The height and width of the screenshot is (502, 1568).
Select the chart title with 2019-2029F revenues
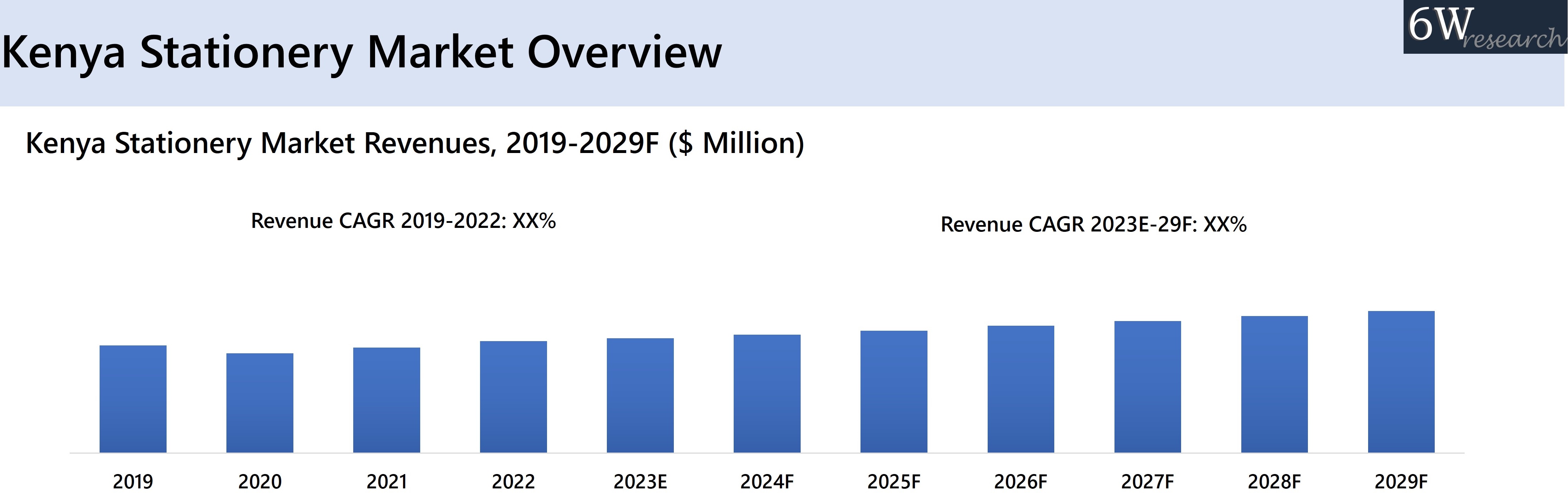coord(414,144)
